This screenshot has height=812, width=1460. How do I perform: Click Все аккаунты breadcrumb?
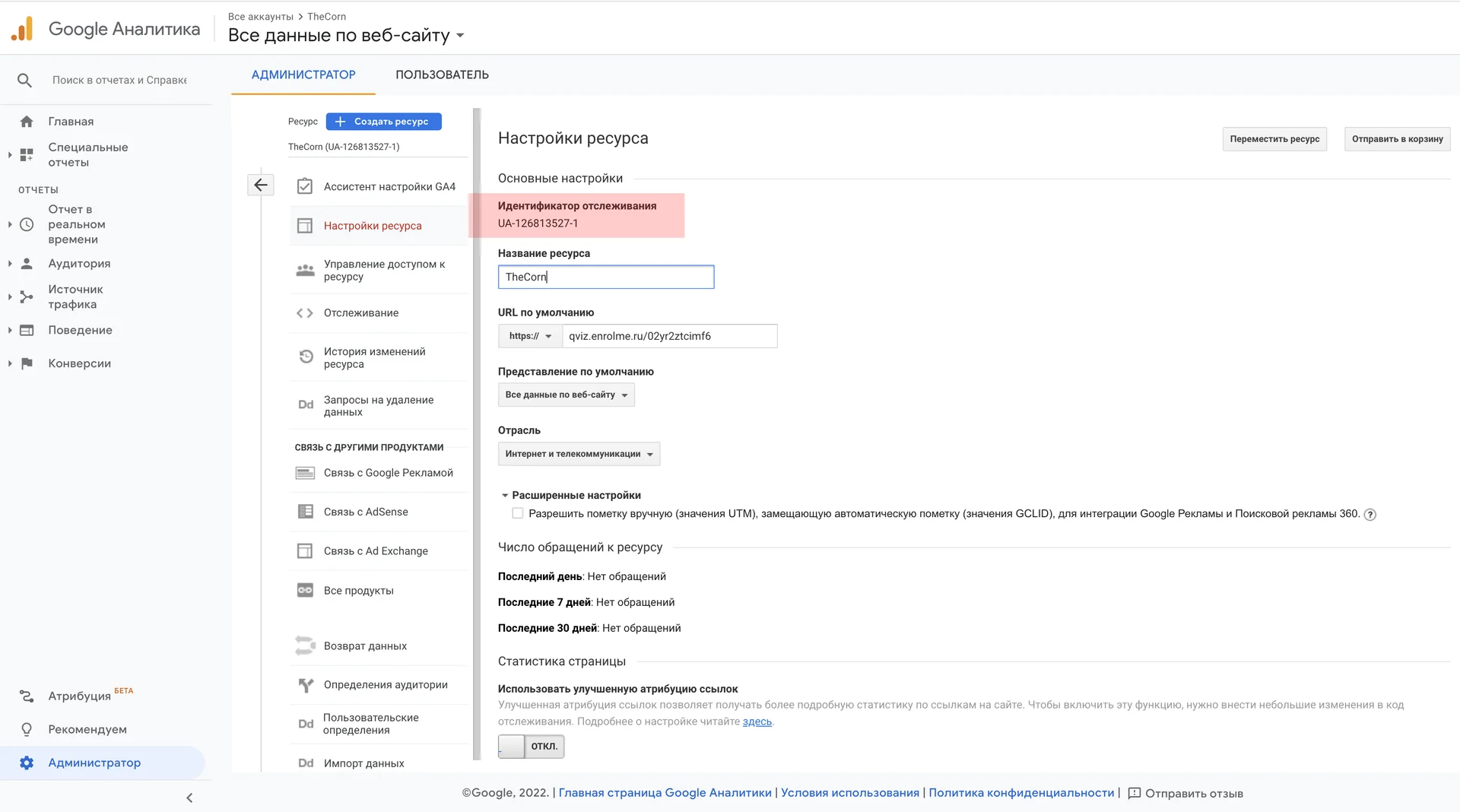tap(261, 17)
